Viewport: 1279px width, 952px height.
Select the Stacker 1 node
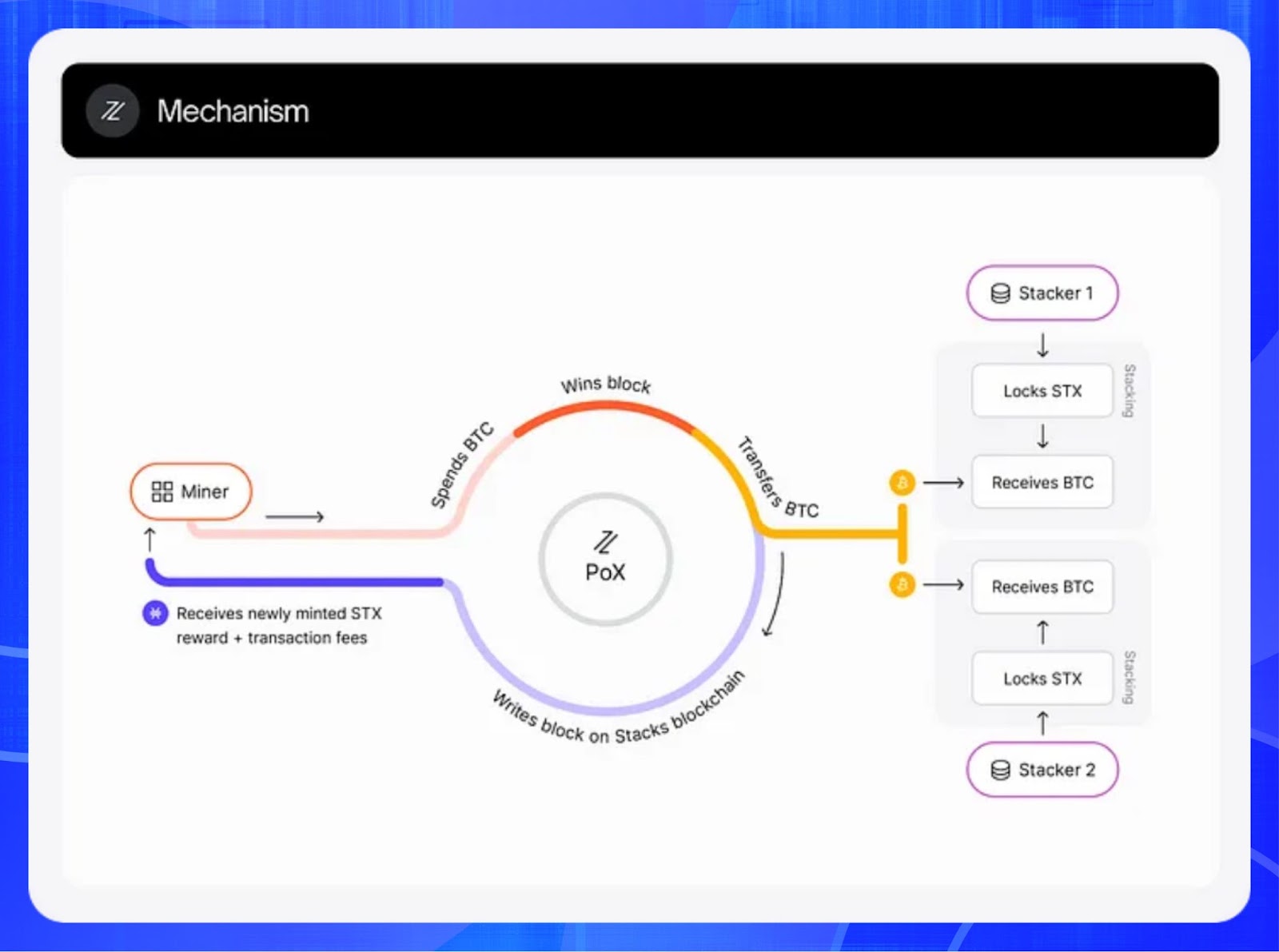[x=1042, y=293]
